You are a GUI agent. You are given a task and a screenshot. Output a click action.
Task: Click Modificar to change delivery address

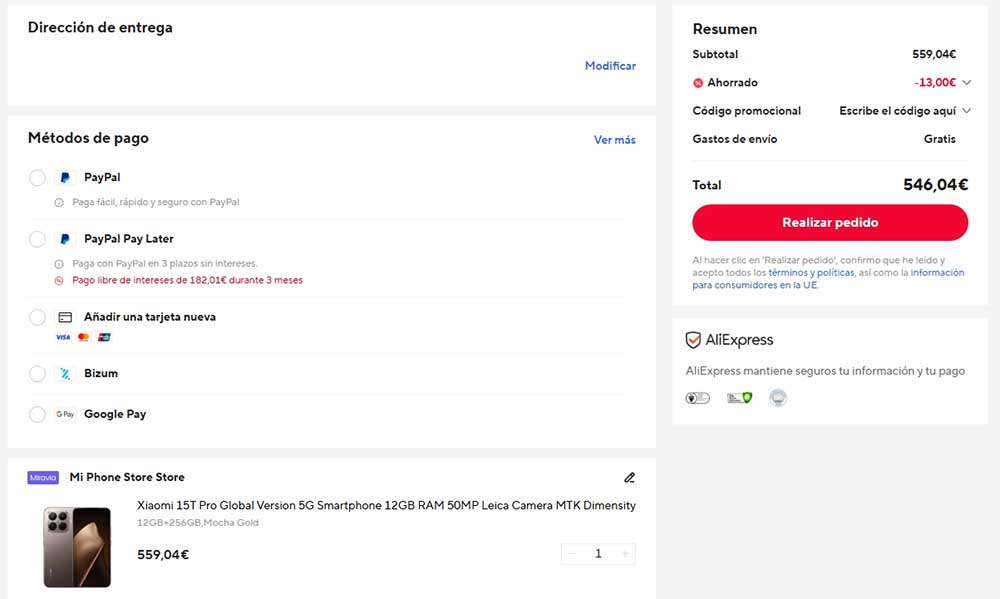tap(611, 65)
